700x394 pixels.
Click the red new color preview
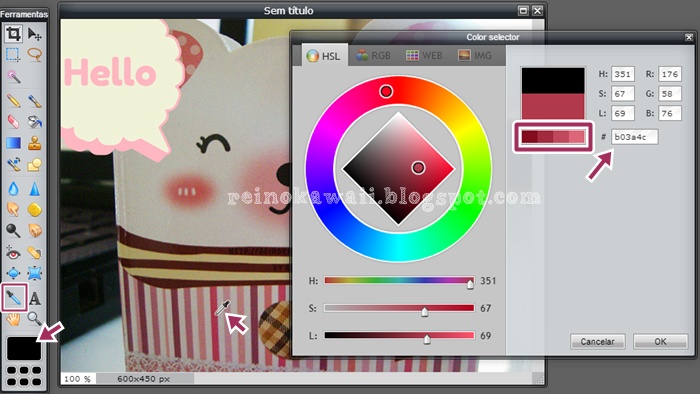click(553, 106)
